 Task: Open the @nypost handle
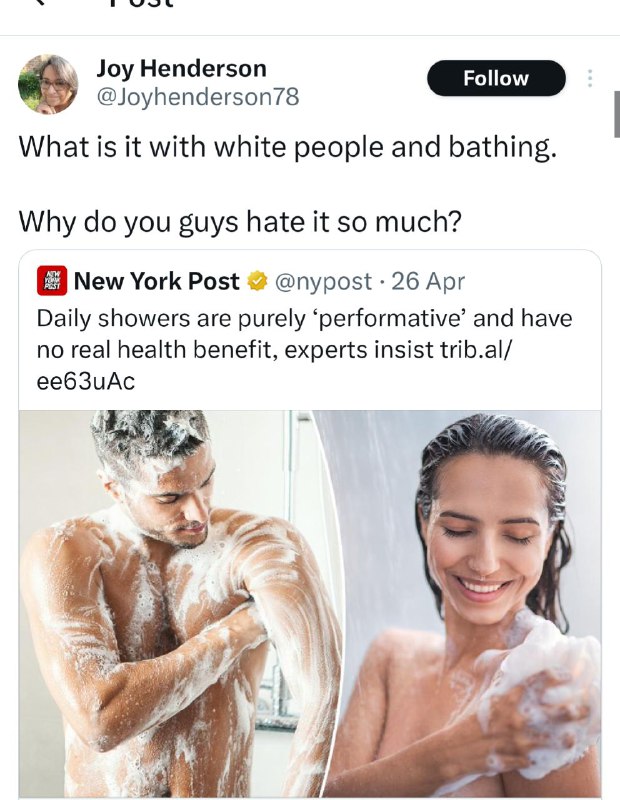pos(324,281)
